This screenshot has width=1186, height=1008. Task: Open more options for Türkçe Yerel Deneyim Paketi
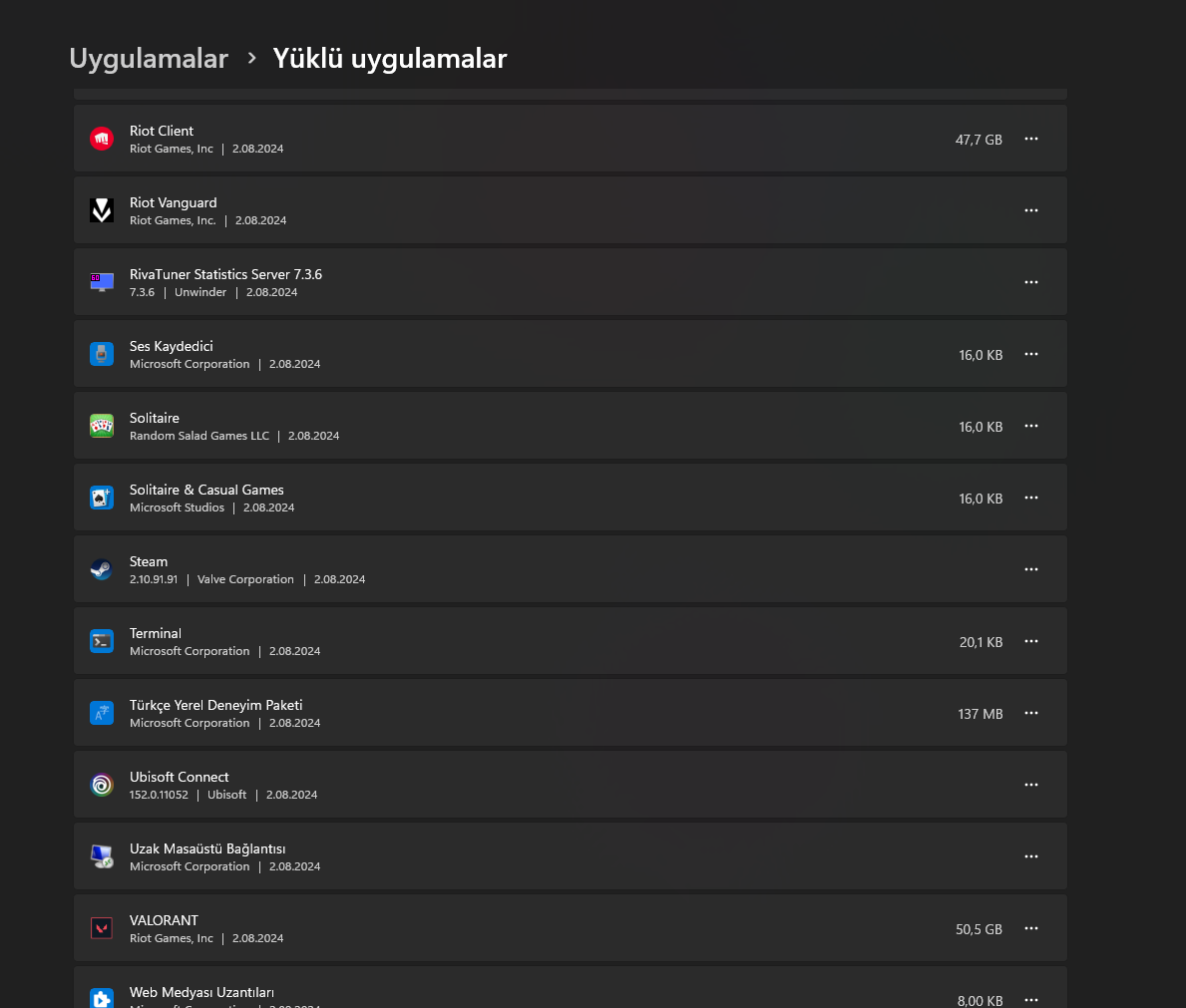1031,713
